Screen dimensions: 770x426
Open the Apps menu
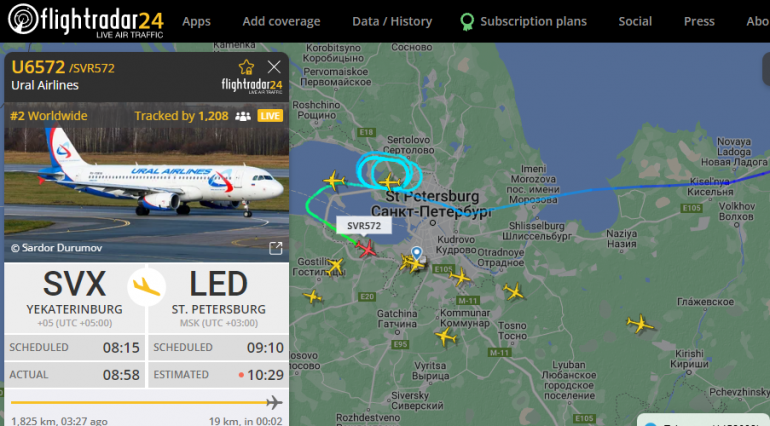[196, 22]
